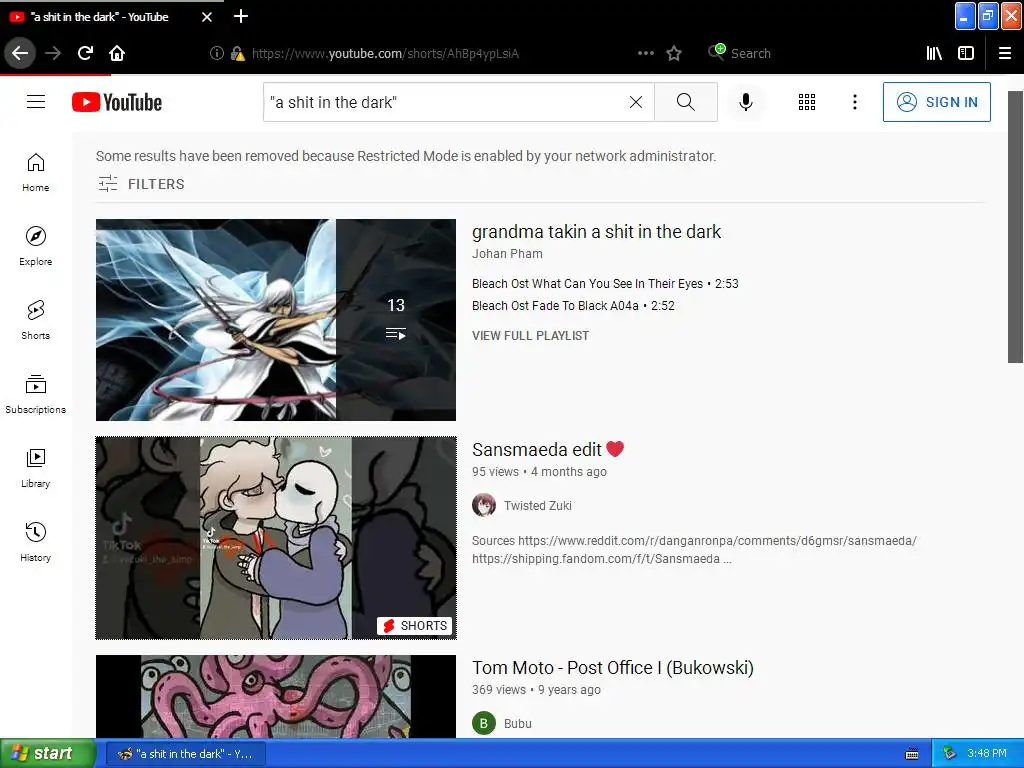Show site information icon in address bar
Screen dimensions: 1024x768
(x=217, y=54)
